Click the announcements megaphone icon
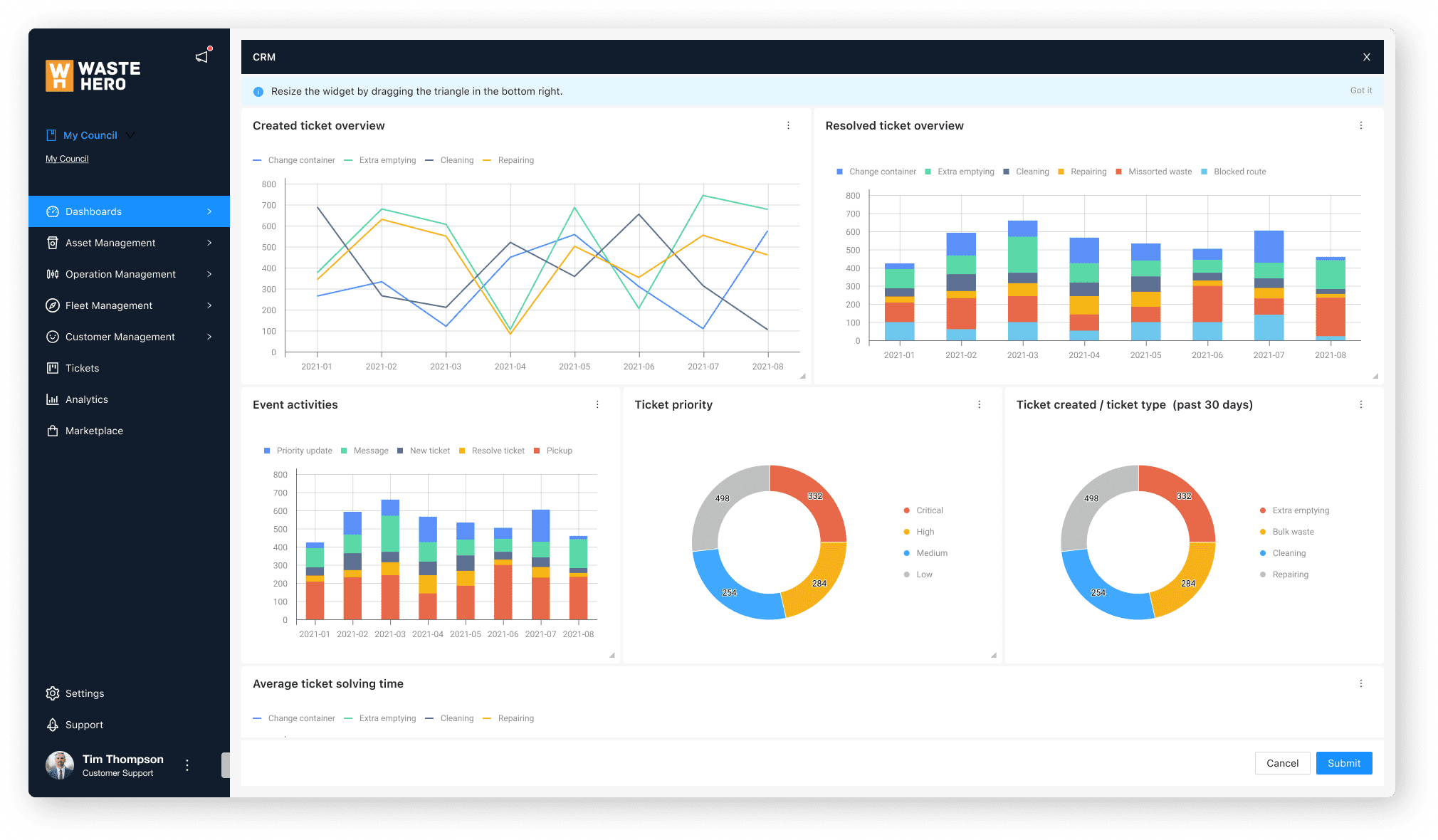1438x840 pixels. click(x=202, y=57)
